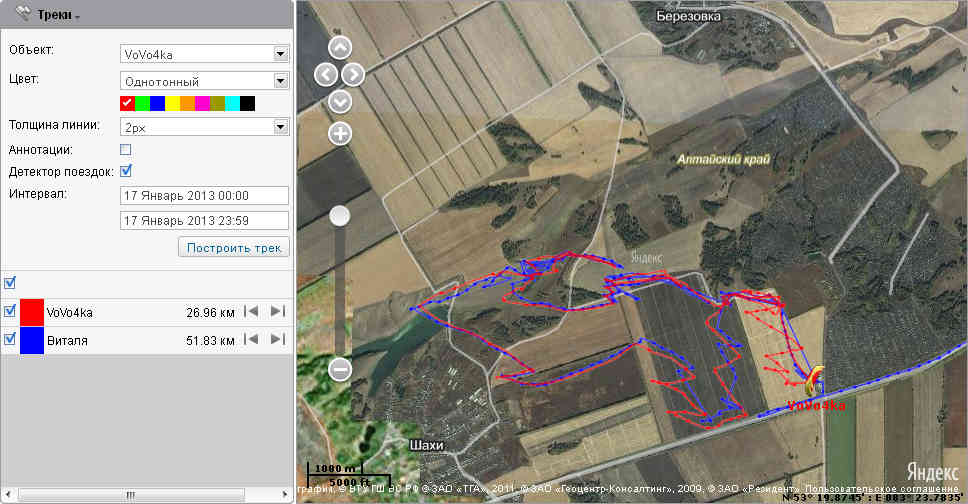Viewport: 968px width, 504px height.
Task: Uncheck the Виталя track visibility checkbox
Action: [x=10, y=339]
